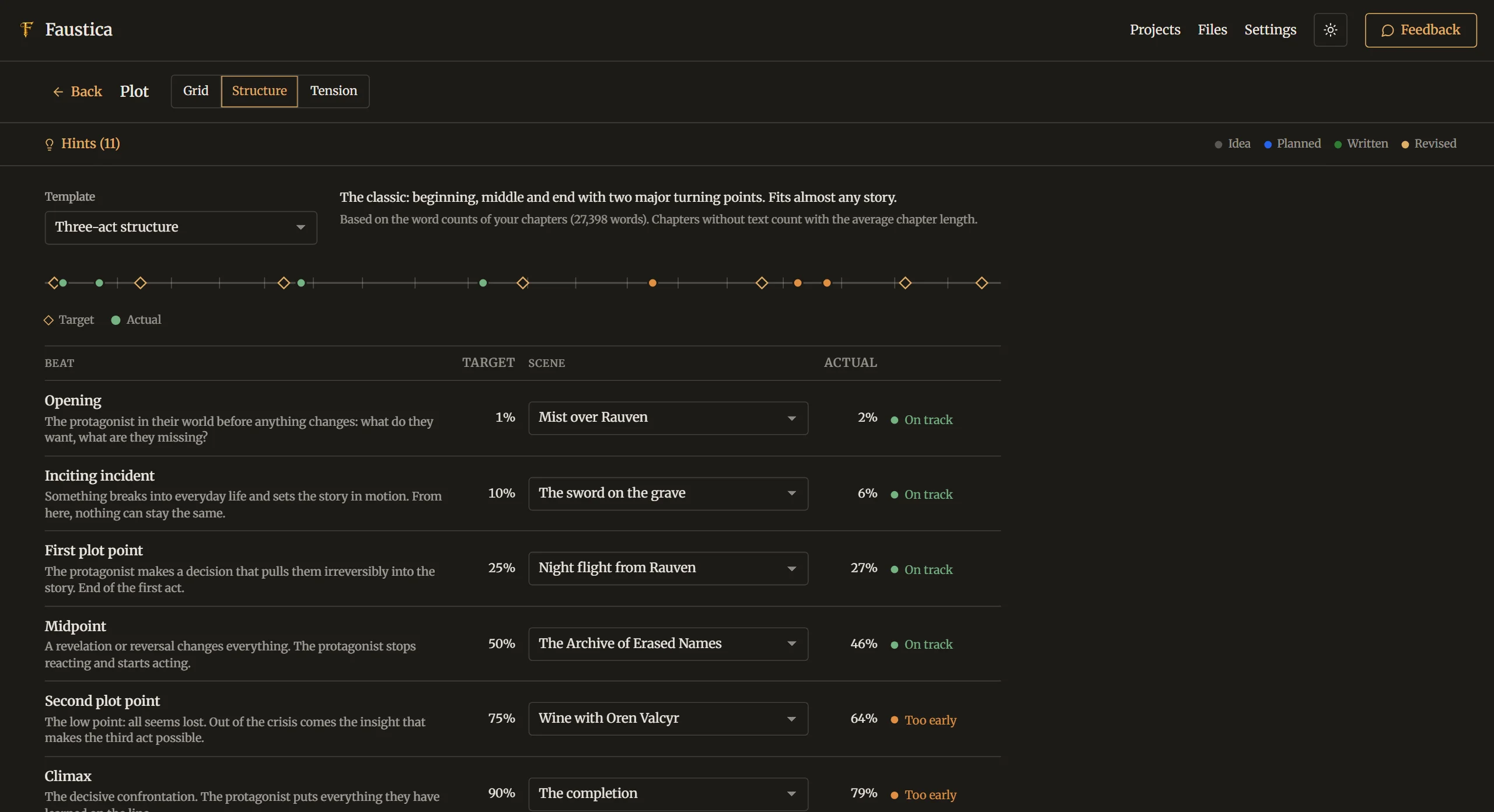Image resolution: width=1494 pixels, height=812 pixels.
Task: Open the Projects menu item
Action: click(1154, 30)
